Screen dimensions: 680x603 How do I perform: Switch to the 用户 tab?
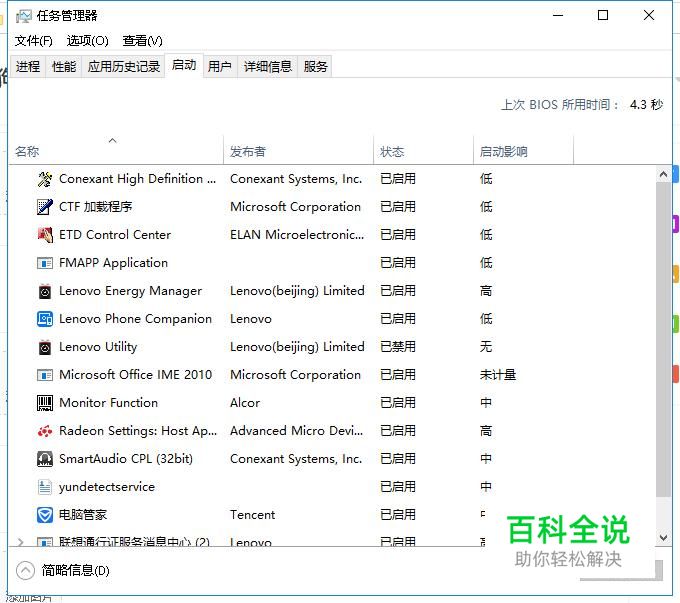219,67
